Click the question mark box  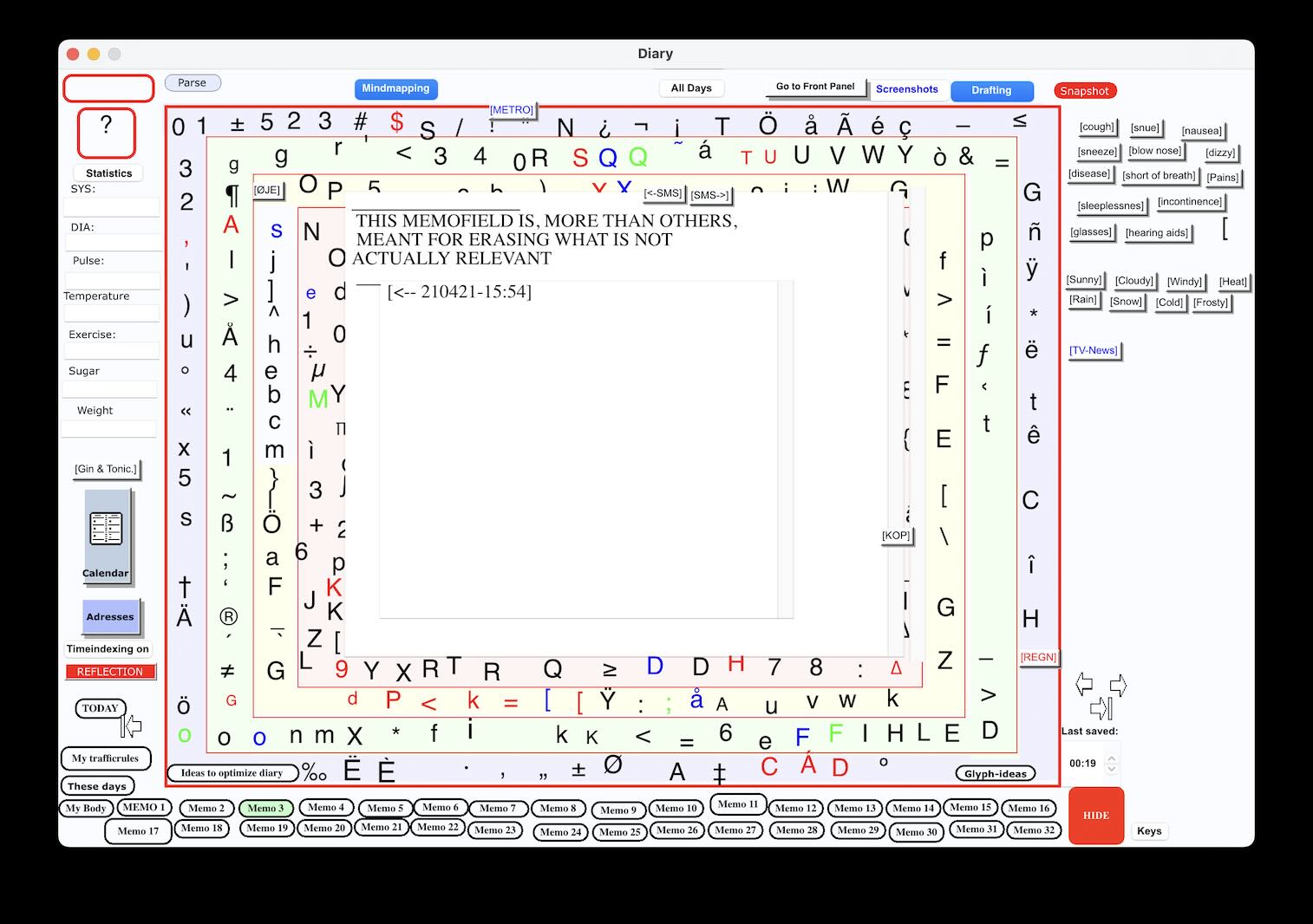tap(106, 132)
